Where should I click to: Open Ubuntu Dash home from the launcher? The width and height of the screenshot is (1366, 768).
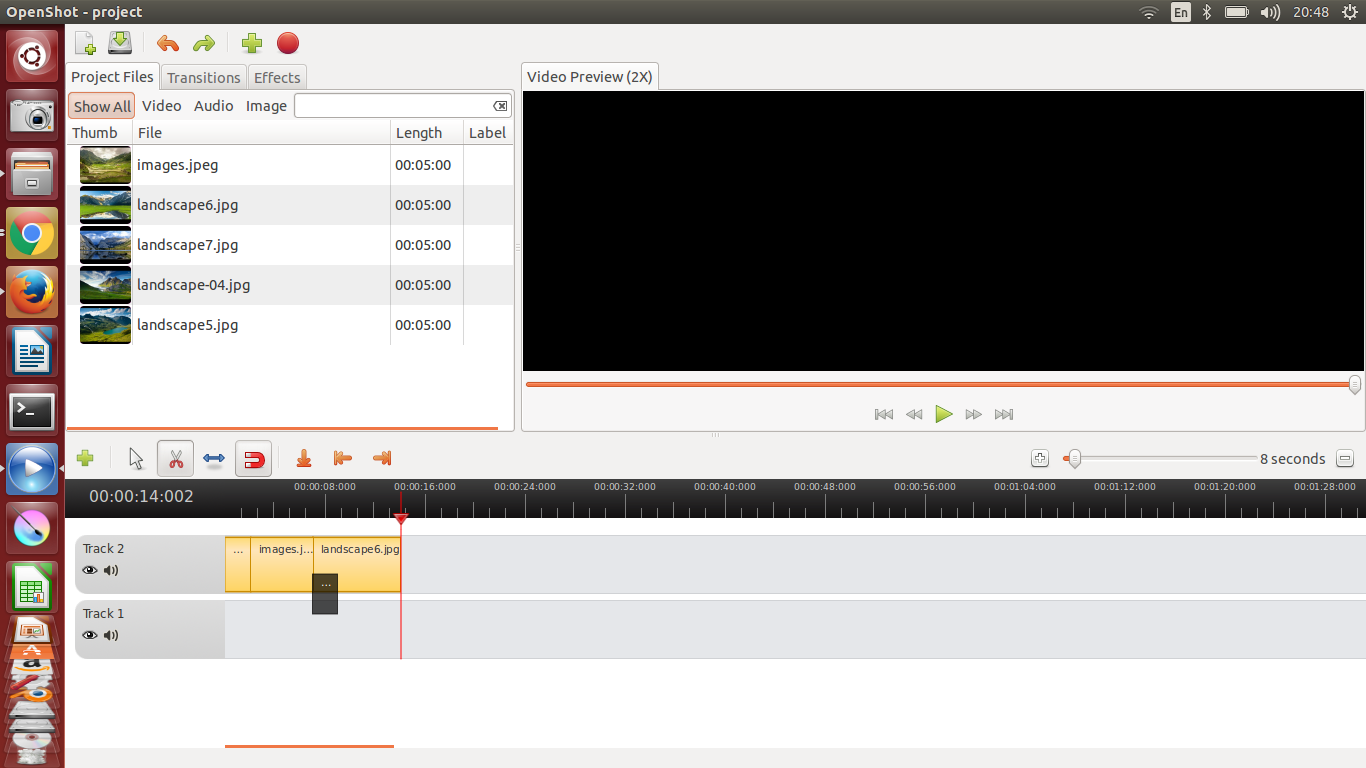pyautogui.click(x=32, y=56)
